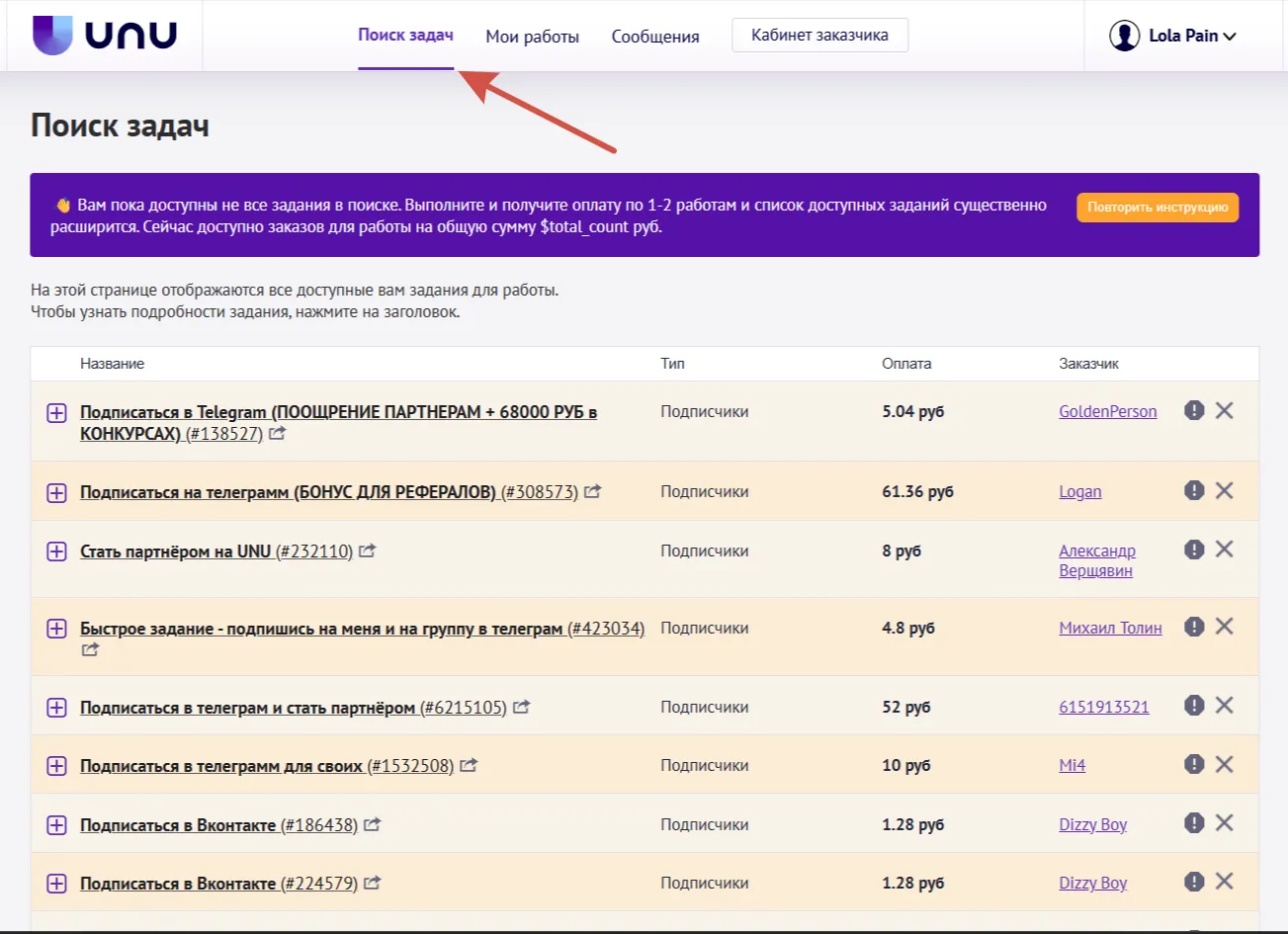Hide the Logan task with X
Image resolution: width=1288 pixels, height=934 pixels.
1224,490
